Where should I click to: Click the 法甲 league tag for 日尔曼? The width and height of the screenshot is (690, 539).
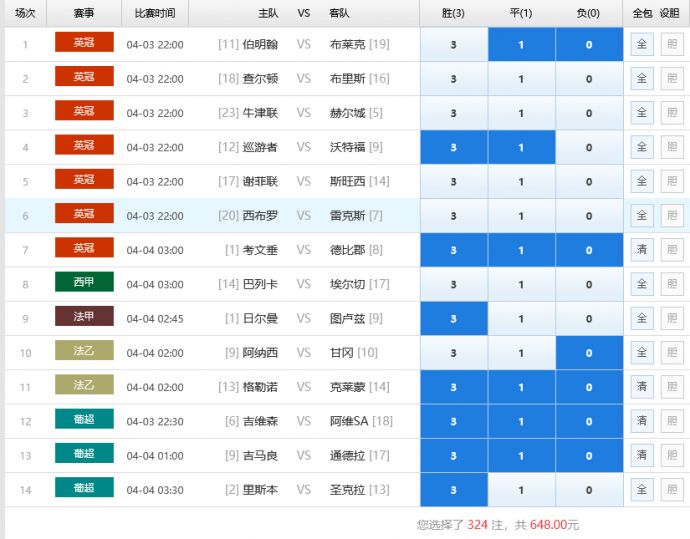coord(84,318)
